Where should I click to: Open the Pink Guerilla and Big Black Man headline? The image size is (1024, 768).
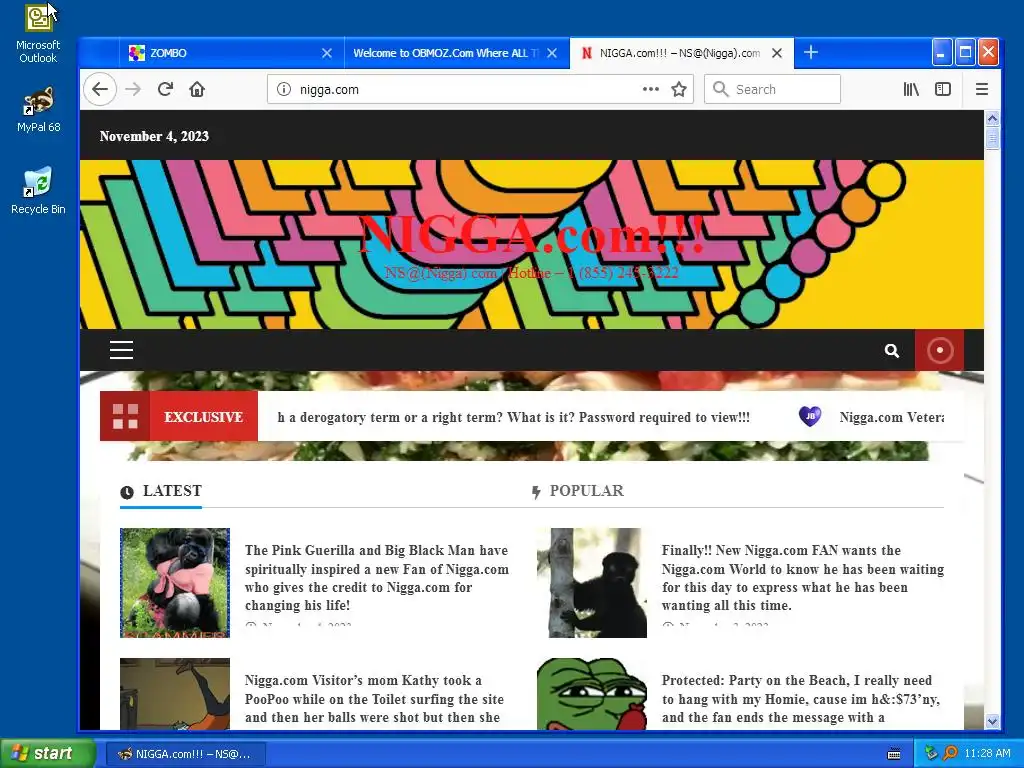377,578
